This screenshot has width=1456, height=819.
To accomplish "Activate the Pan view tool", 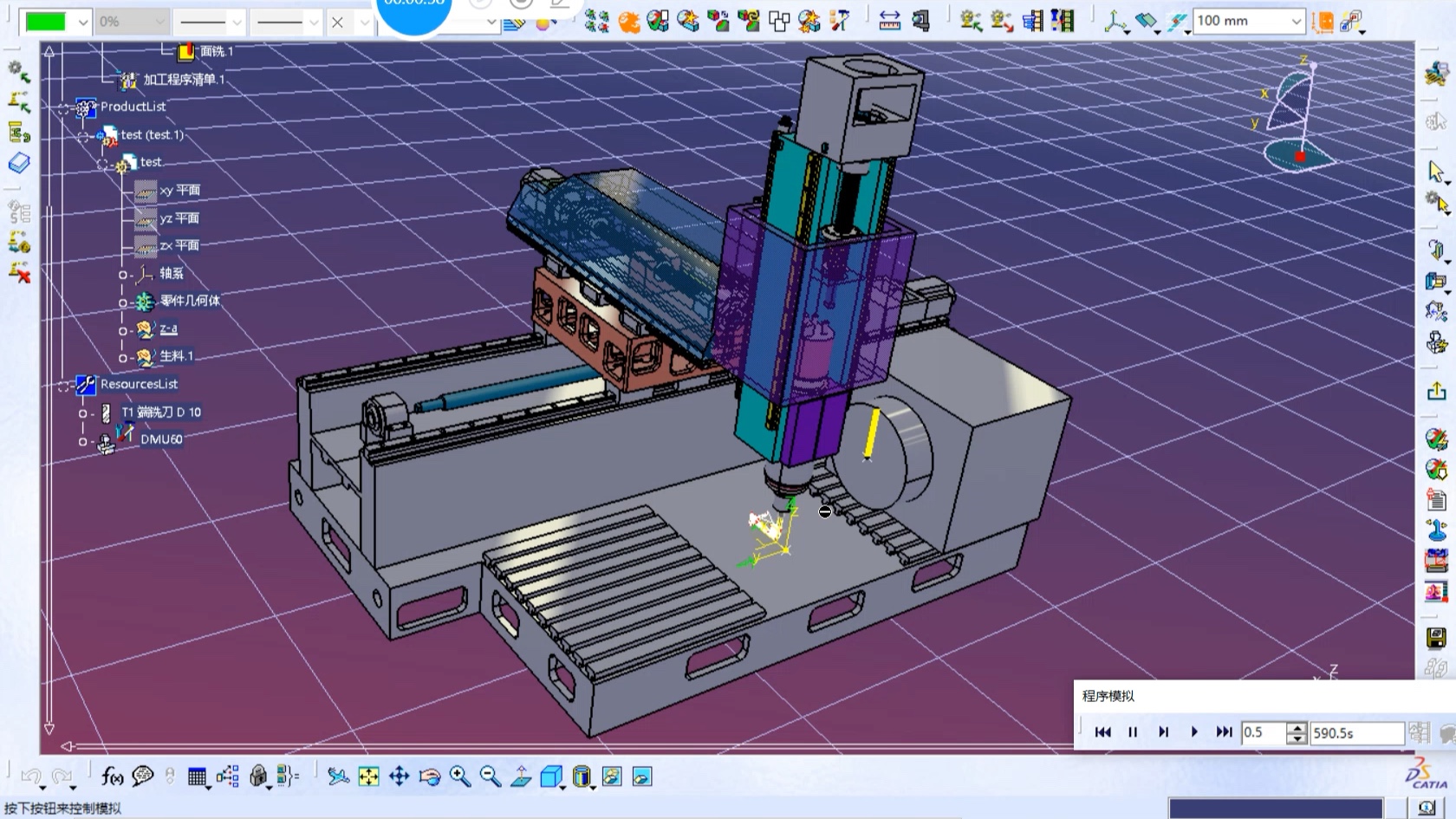I will 400,777.
